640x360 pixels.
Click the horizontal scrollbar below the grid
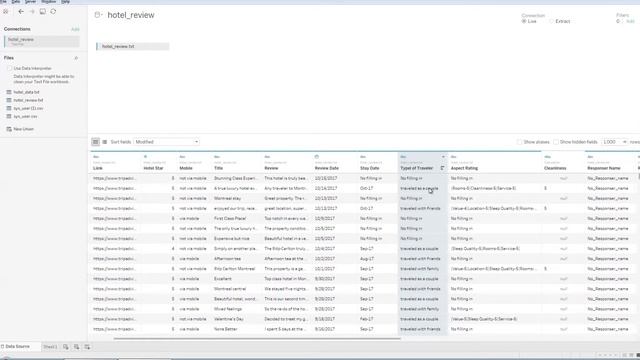(257, 338)
